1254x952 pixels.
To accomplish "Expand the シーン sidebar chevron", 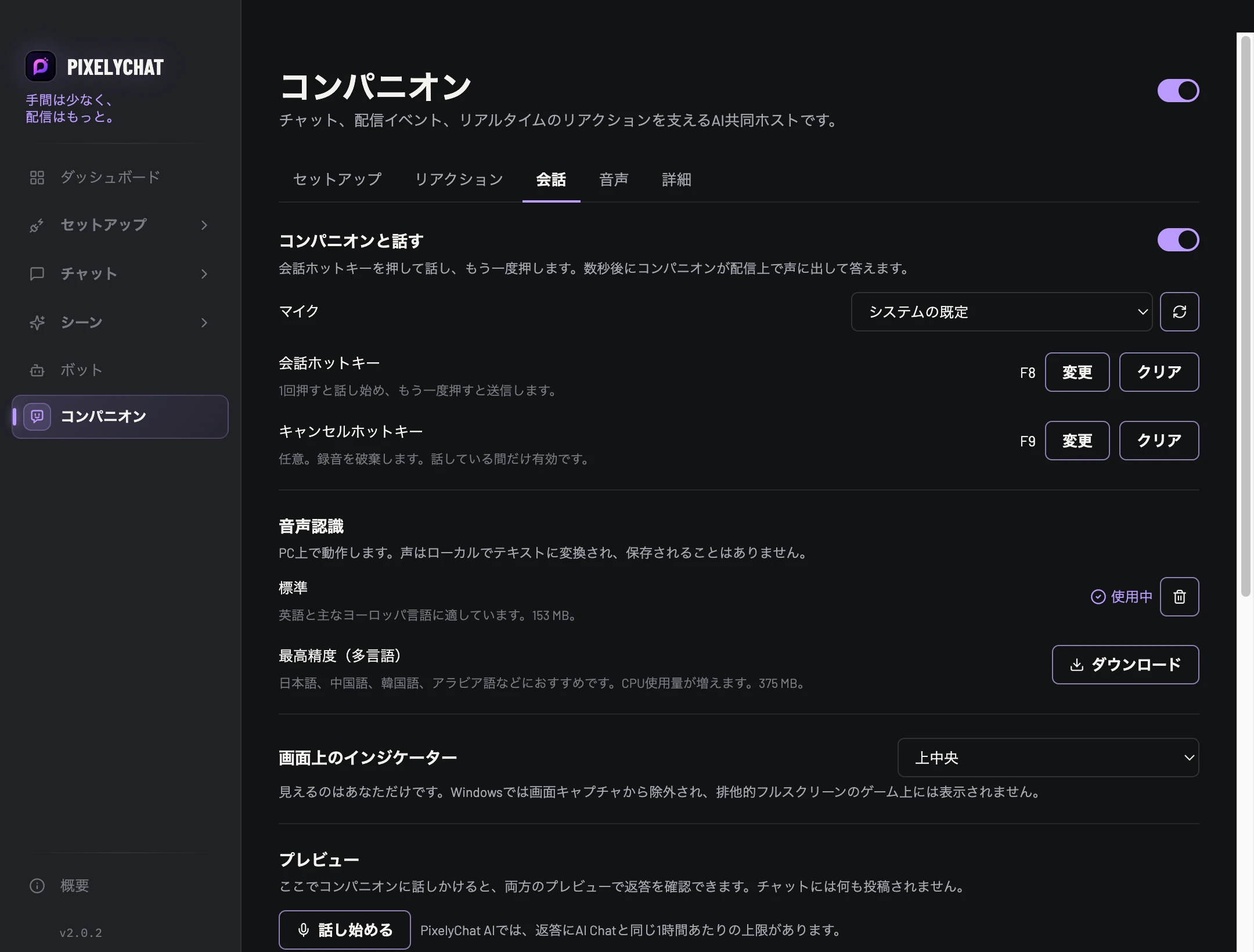I will click(204, 322).
